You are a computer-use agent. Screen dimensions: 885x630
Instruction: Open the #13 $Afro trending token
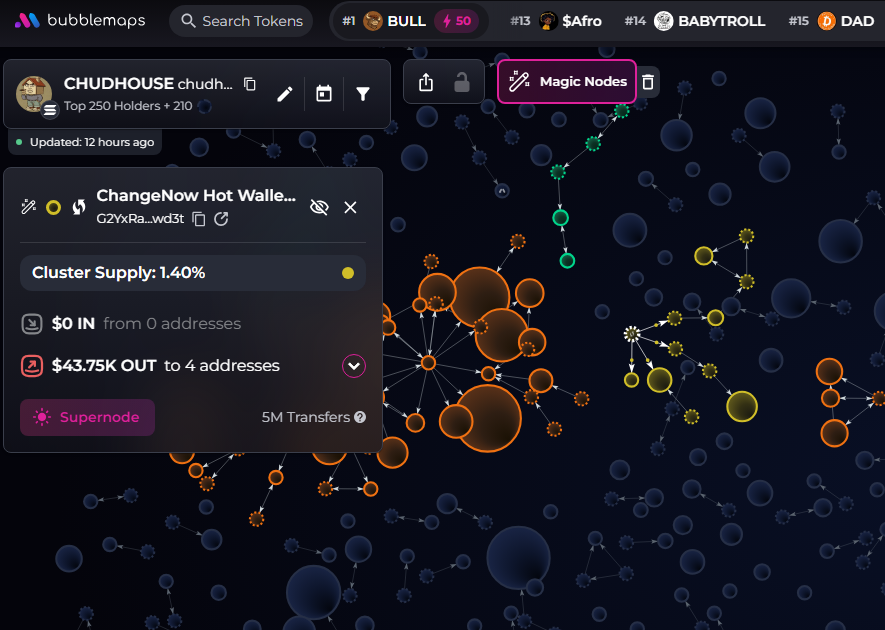pos(556,21)
